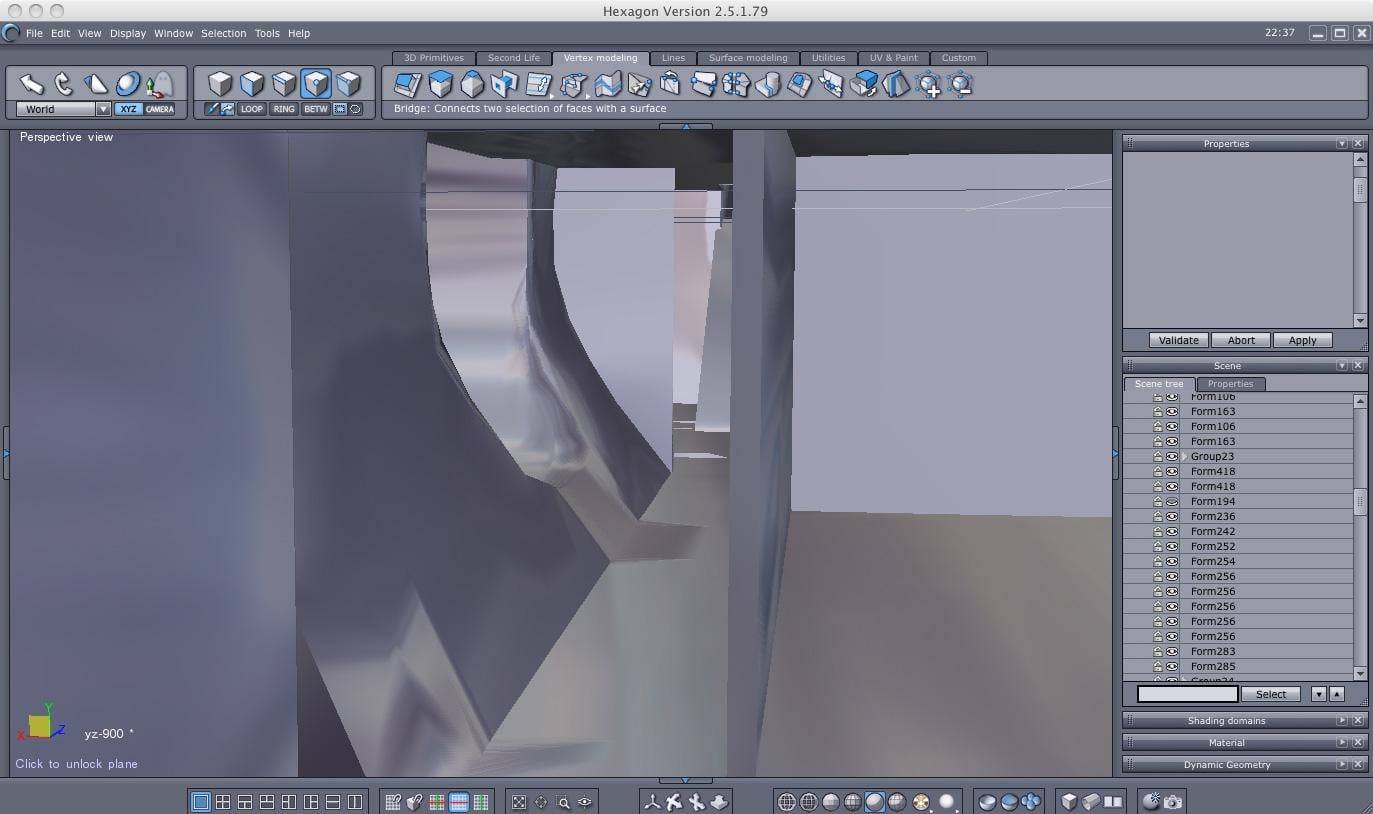Enable RING selection mode
This screenshot has width=1373, height=814.
(x=284, y=109)
